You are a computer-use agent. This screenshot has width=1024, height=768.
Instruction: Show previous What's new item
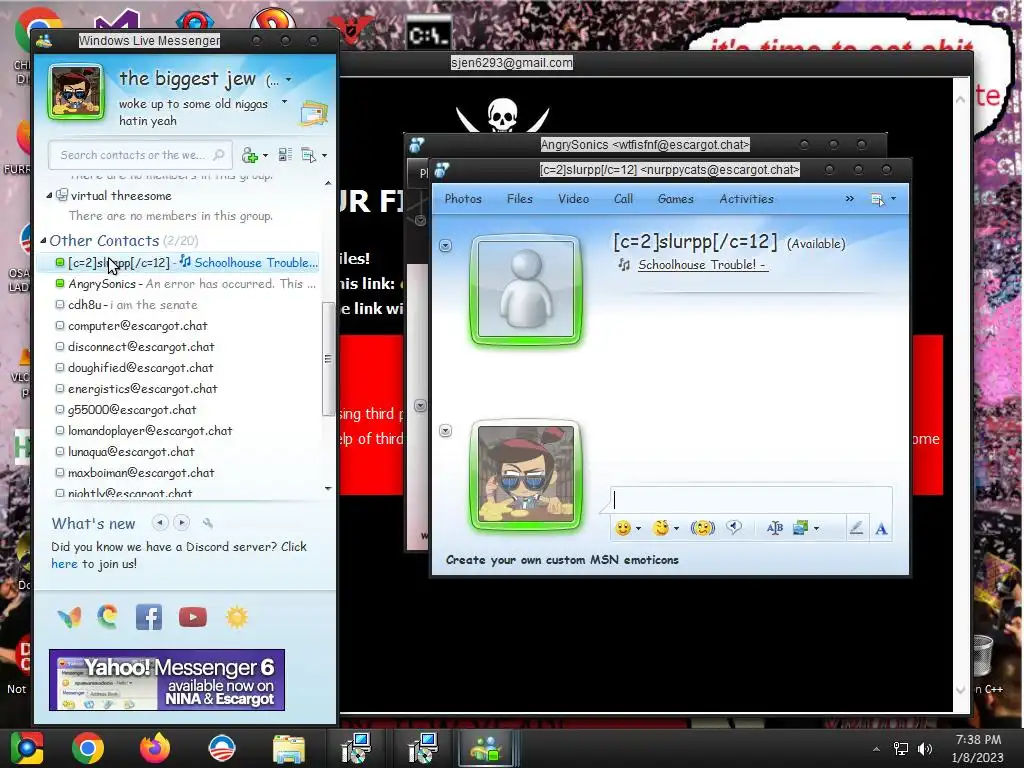(160, 522)
